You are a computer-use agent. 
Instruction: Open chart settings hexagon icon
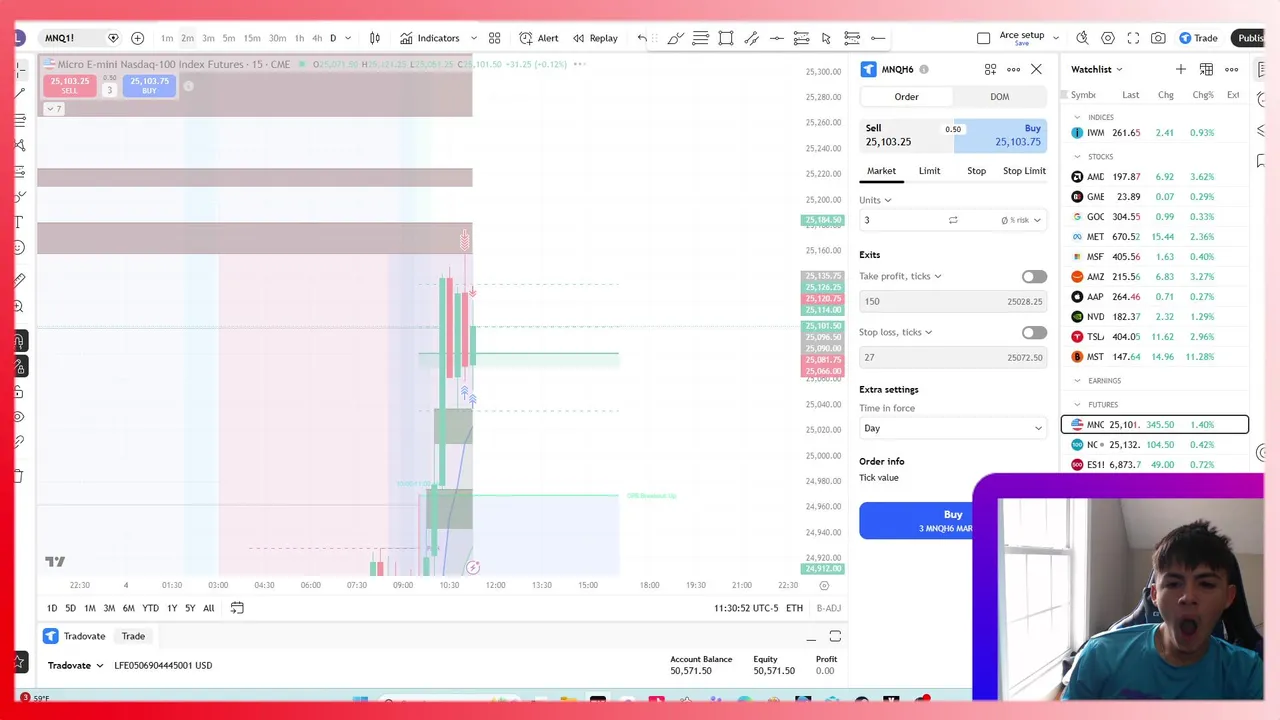tap(1108, 38)
